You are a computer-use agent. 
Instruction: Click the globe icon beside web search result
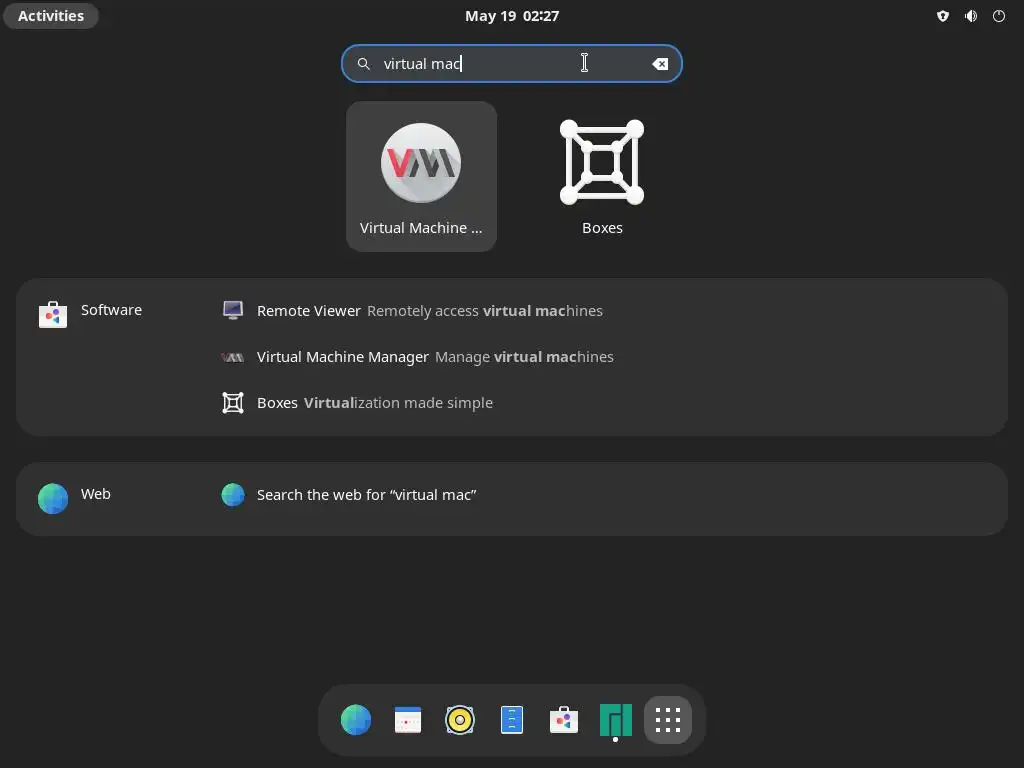(x=233, y=495)
